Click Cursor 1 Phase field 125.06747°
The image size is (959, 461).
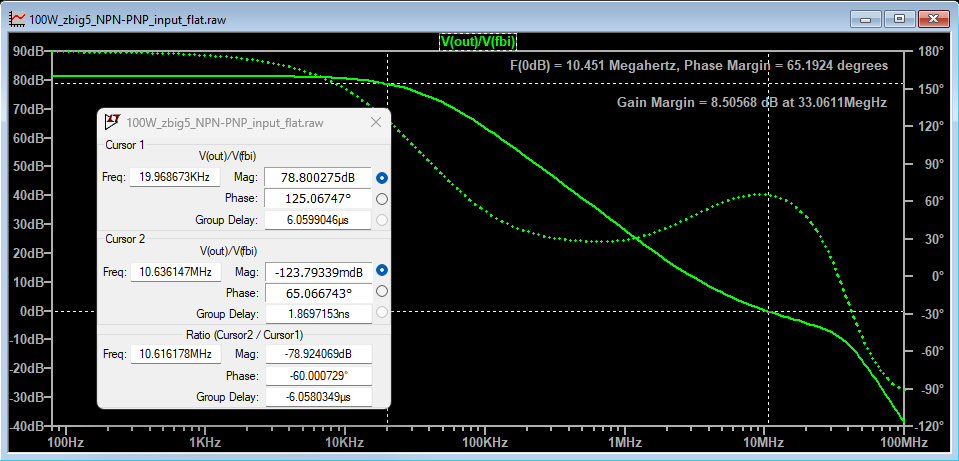[317, 199]
